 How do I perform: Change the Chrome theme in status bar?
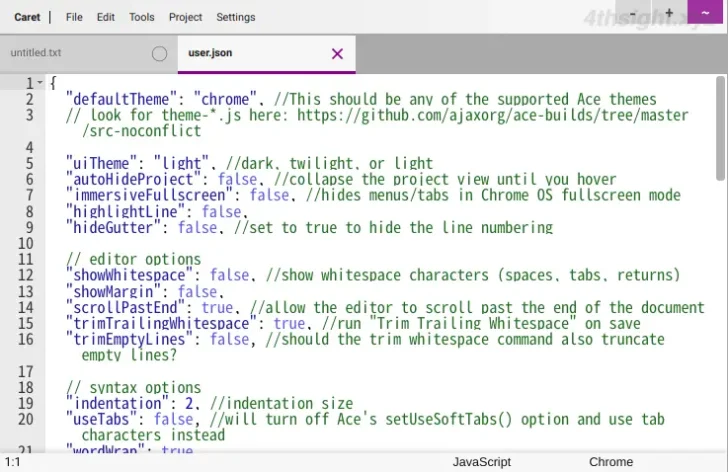click(x=611, y=462)
